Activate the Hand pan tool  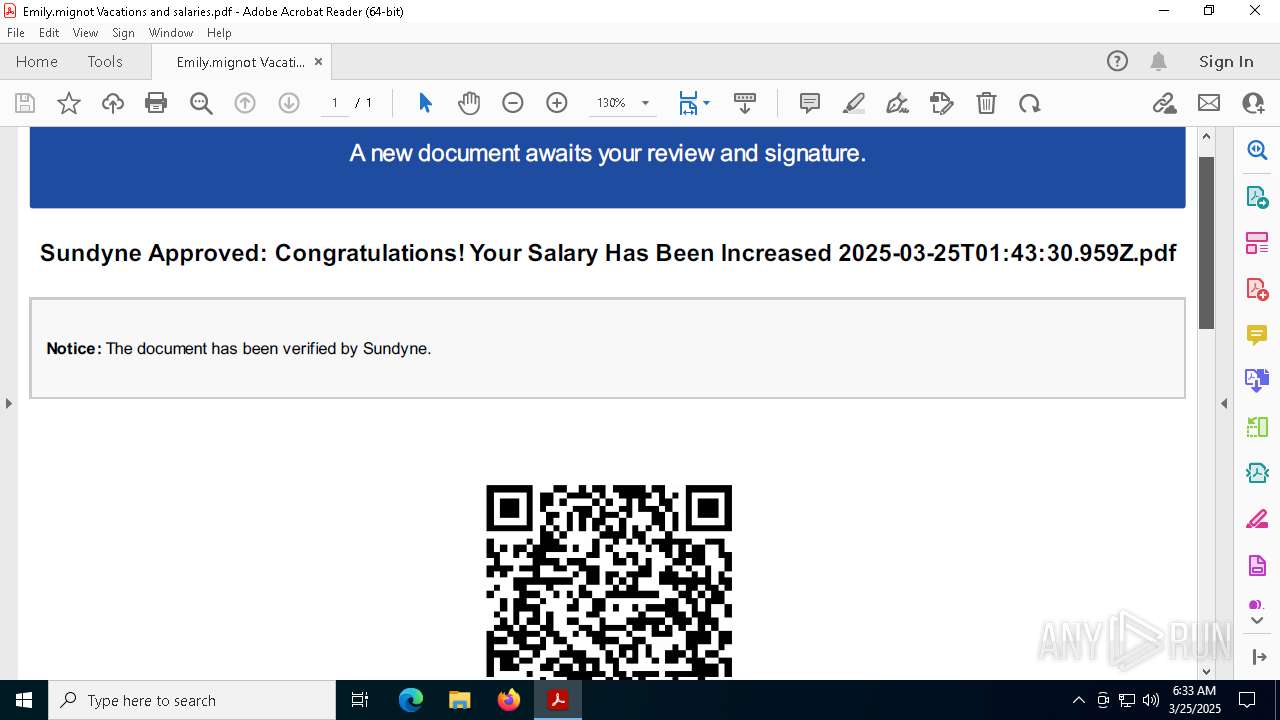tap(469, 103)
